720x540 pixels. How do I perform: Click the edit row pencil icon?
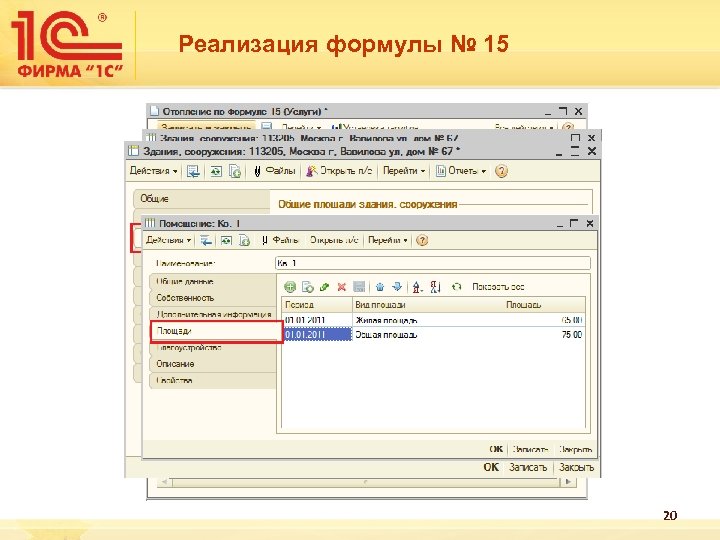tap(324, 287)
